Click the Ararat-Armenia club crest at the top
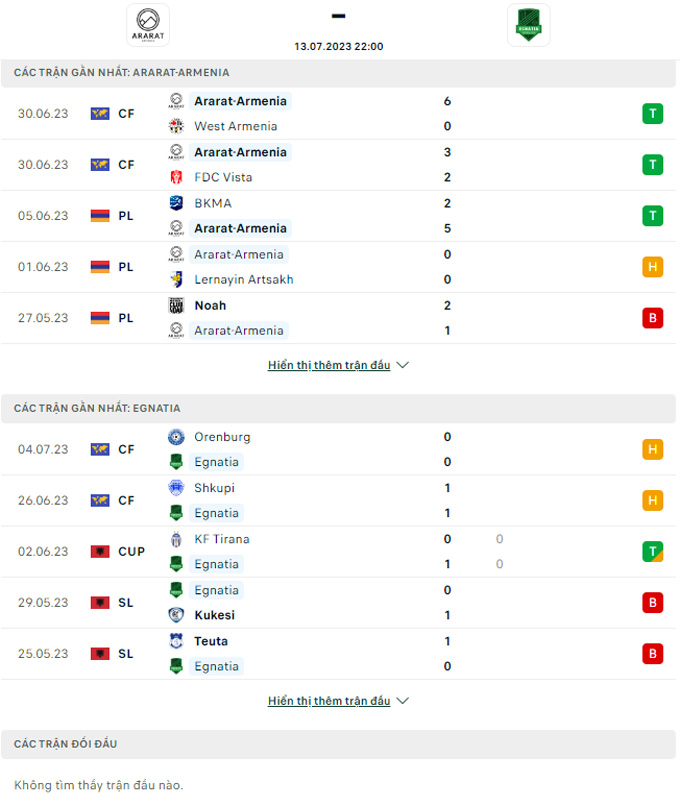The height and width of the screenshot is (806, 680). click(147, 25)
